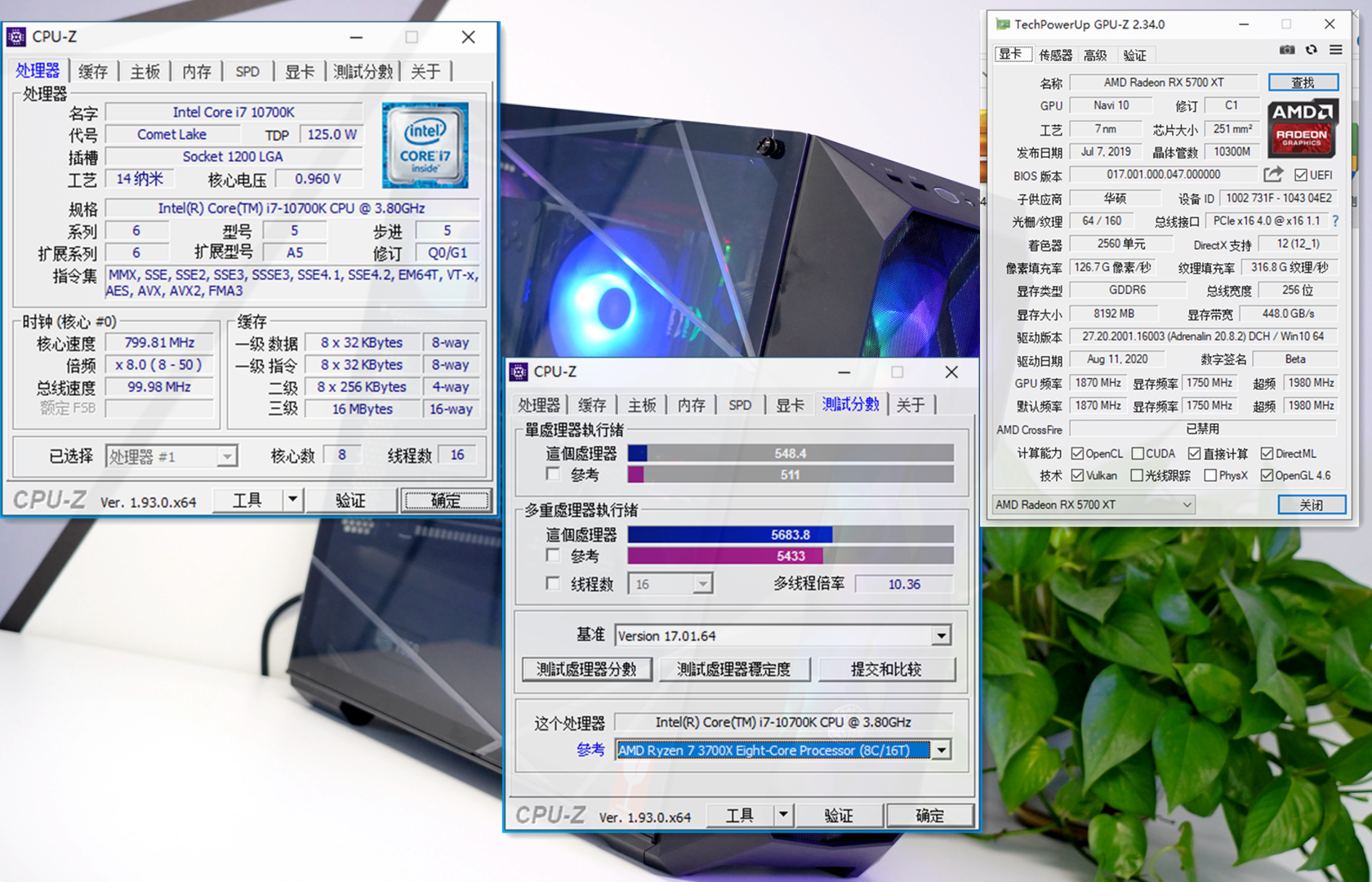1372x882 pixels.
Task: Enable 线程数 thread count checkbox
Action: coord(553,584)
